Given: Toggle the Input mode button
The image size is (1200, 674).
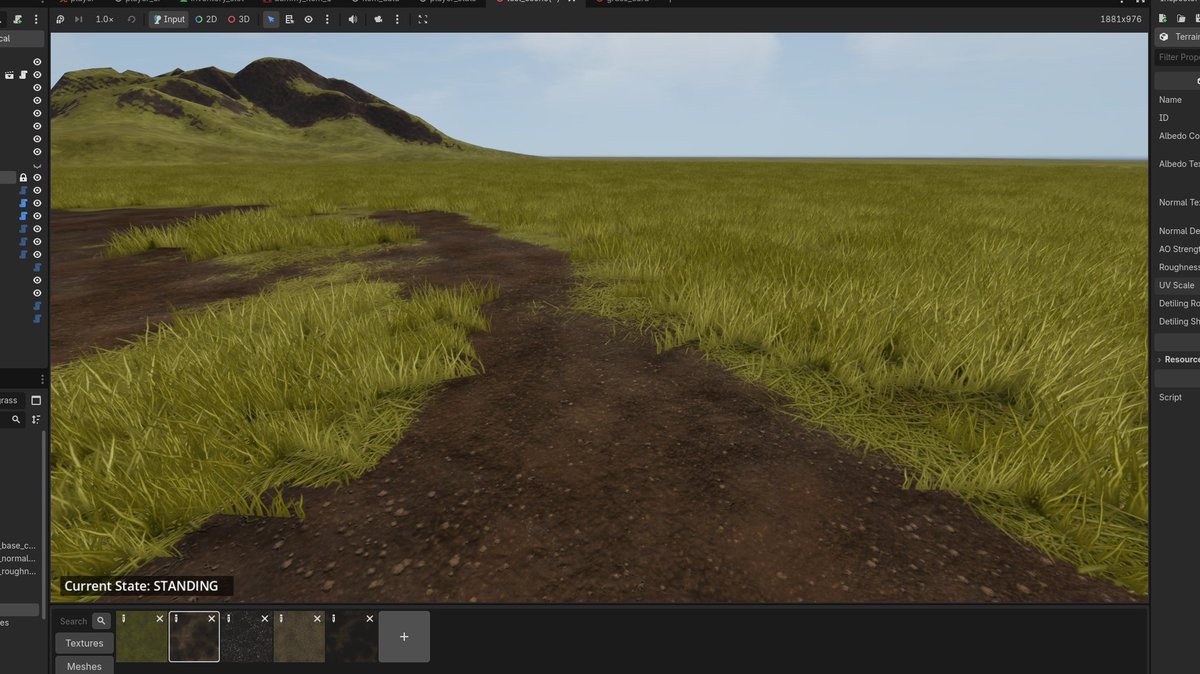Looking at the screenshot, I should coord(168,19).
